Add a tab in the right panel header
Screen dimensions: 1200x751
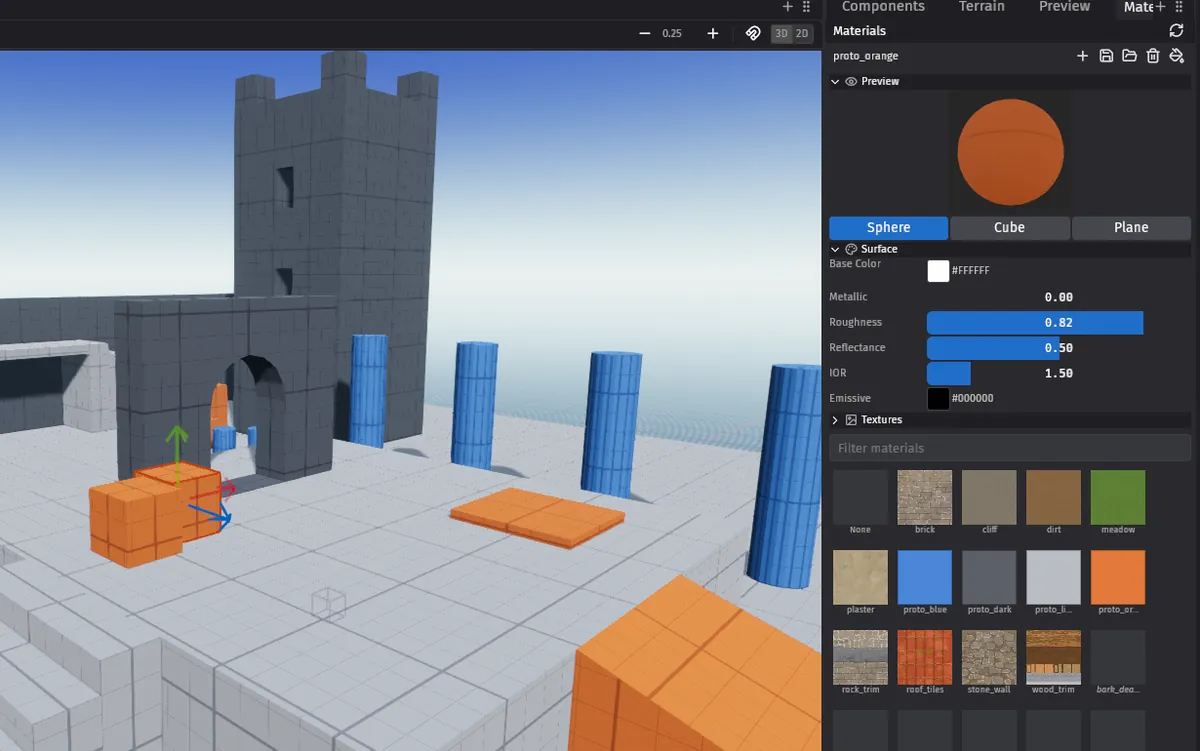click(x=1160, y=6)
